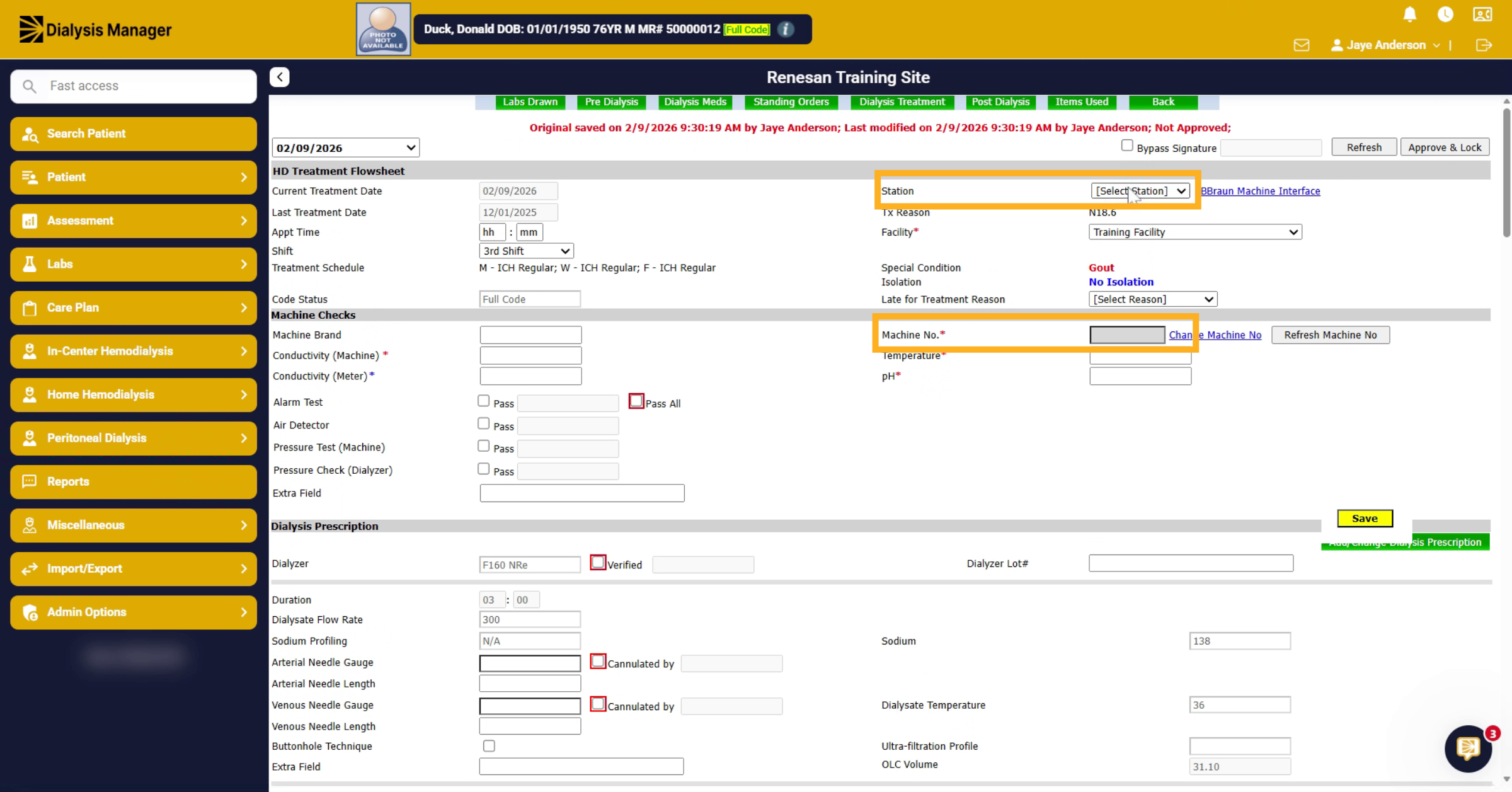Click the search magnifier in Fast access
This screenshot has width=1512, height=792.
pos(29,86)
